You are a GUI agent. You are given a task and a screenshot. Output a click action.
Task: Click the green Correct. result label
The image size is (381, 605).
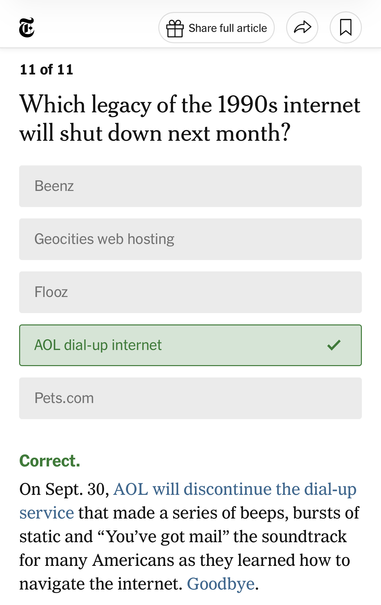click(x=50, y=461)
